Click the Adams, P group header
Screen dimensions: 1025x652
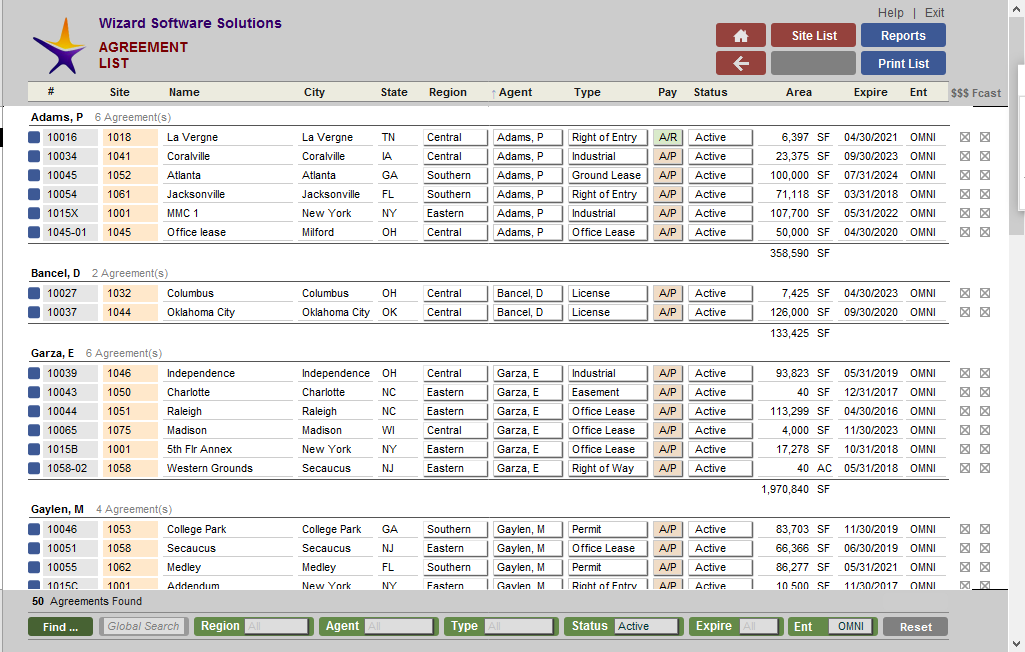(57, 117)
